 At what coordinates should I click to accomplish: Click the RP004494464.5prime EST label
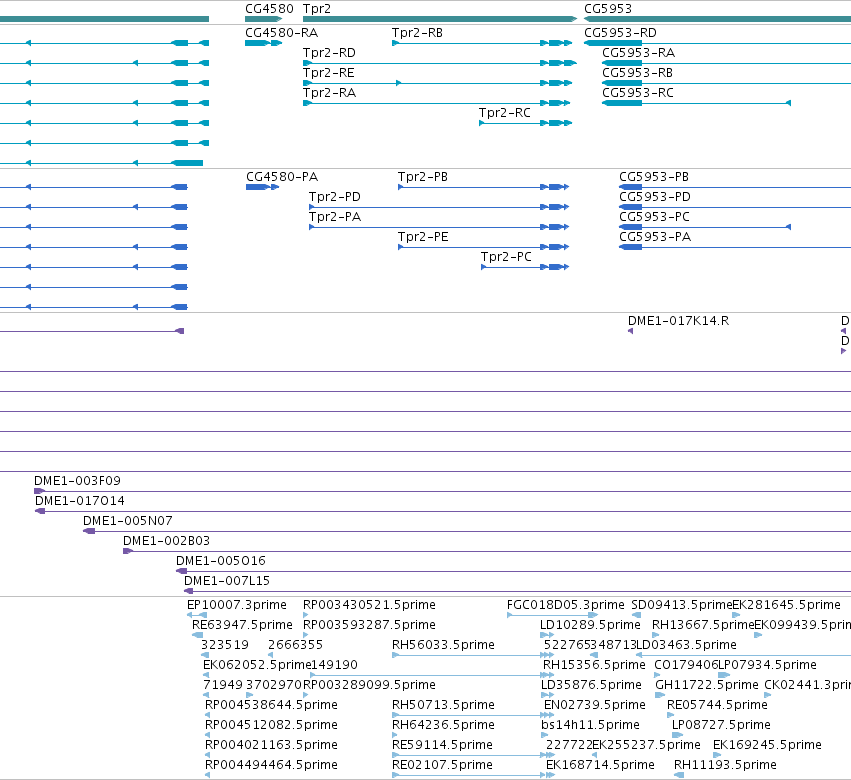[271, 765]
